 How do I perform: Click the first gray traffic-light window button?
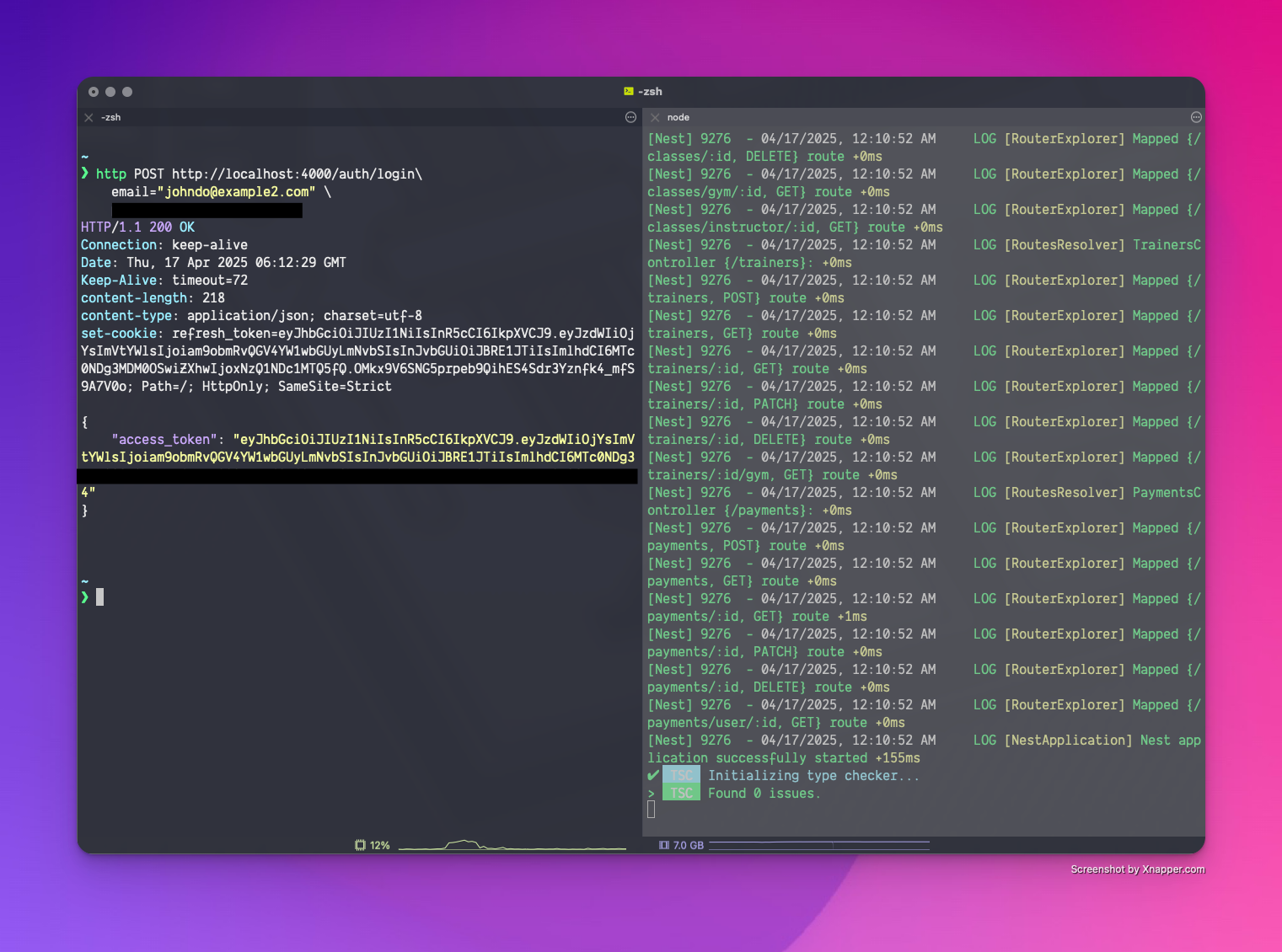pos(94,92)
